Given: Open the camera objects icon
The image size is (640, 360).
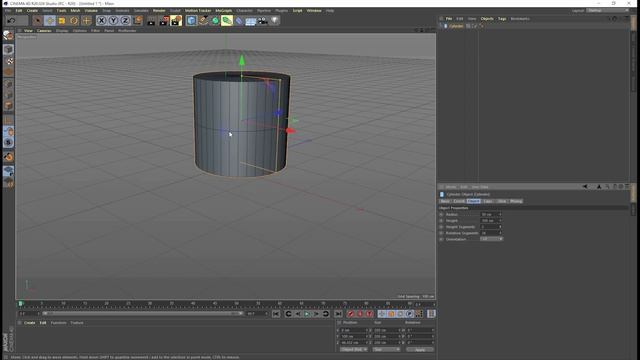Looking at the screenshot, I should point(263,20).
